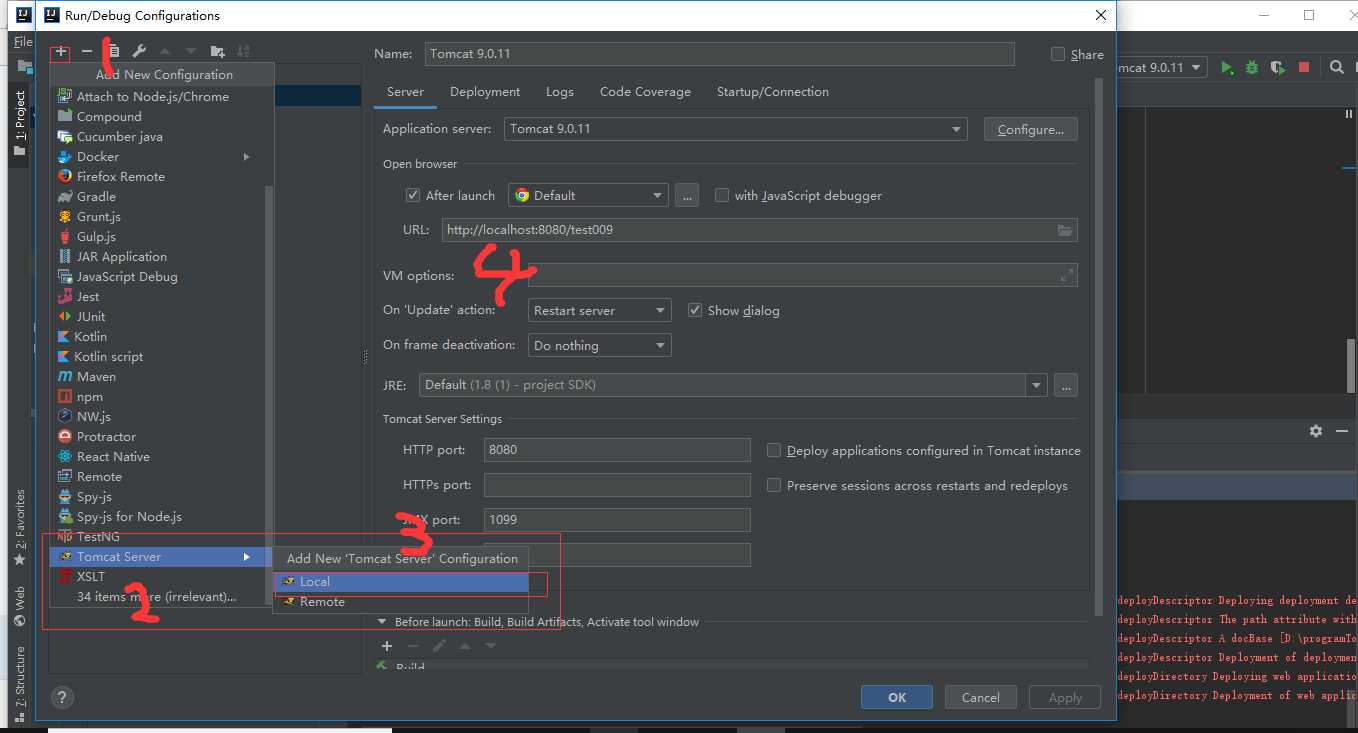Click the OK button
Viewport: 1358px width, 733px height.
pos(897,697)
